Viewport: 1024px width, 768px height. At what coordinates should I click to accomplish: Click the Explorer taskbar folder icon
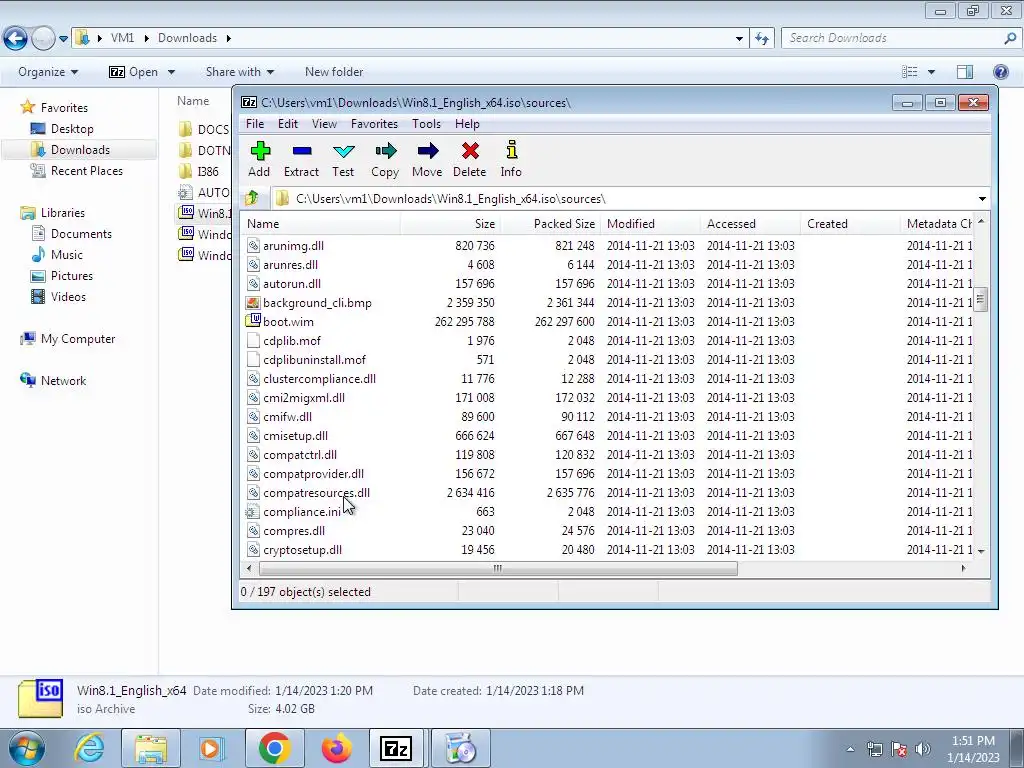(x=151, y=748)
